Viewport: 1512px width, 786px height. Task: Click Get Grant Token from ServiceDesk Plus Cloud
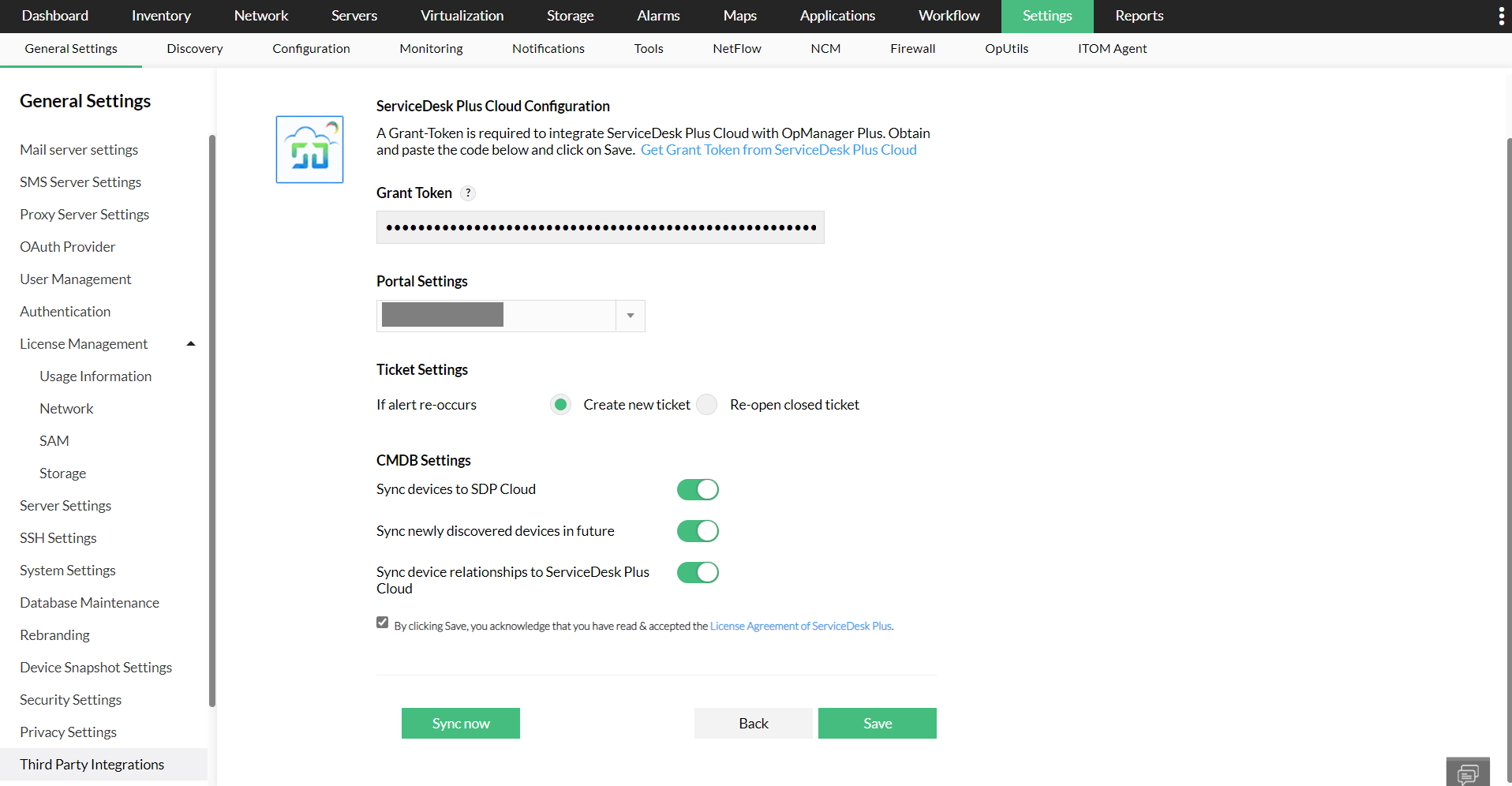(x=779, y=149)
